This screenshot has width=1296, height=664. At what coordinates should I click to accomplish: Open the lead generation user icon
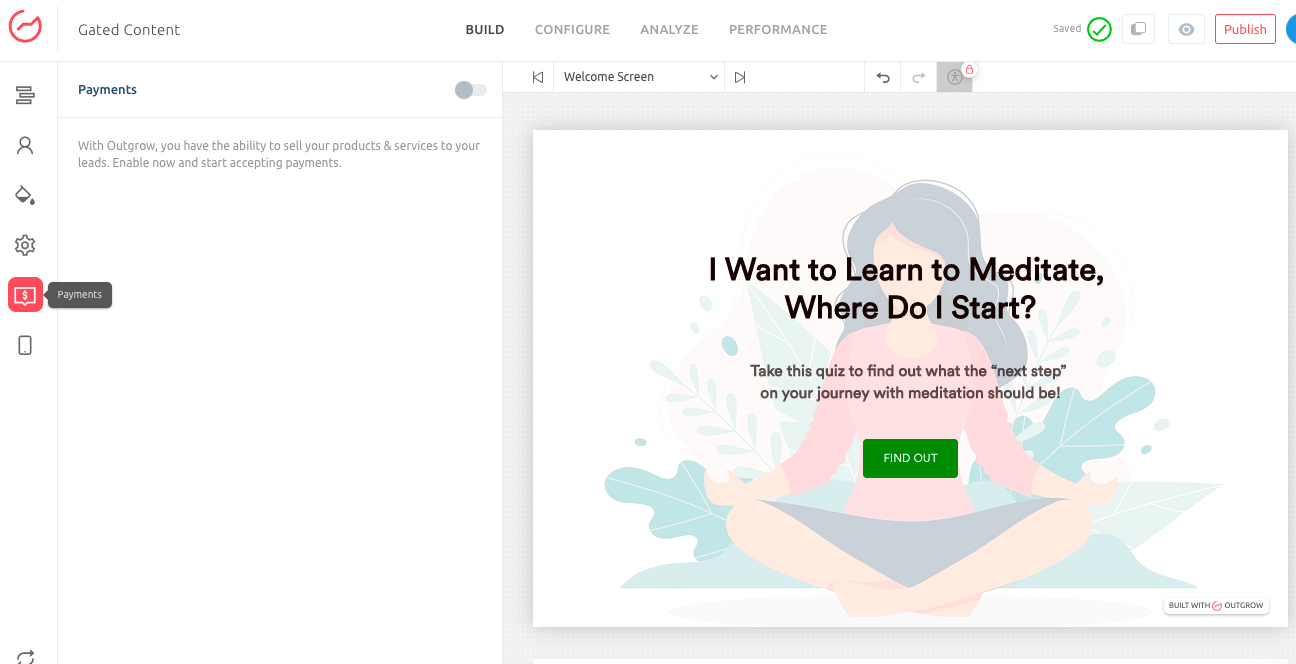click(25, 146)
